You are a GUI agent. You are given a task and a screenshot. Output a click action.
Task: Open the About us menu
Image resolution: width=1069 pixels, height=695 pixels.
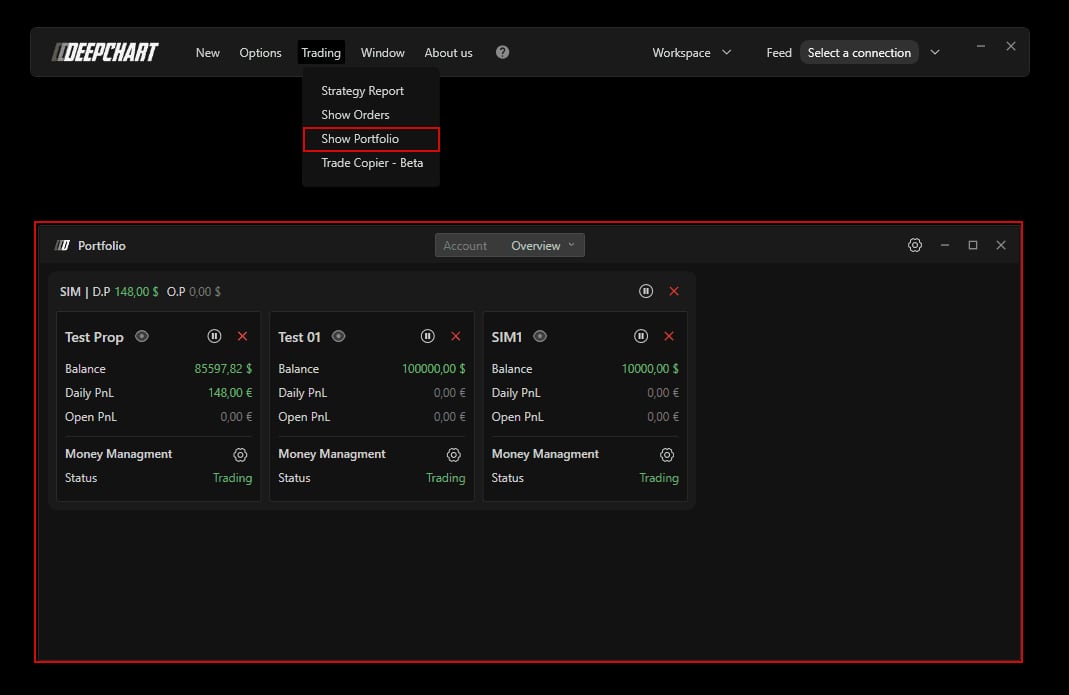point(448,53)
